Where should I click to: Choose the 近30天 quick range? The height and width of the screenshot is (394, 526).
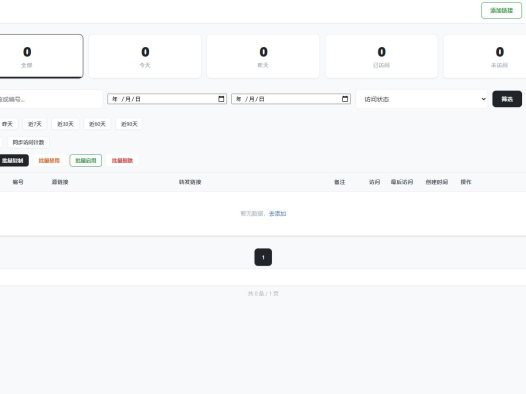point(65,124)
